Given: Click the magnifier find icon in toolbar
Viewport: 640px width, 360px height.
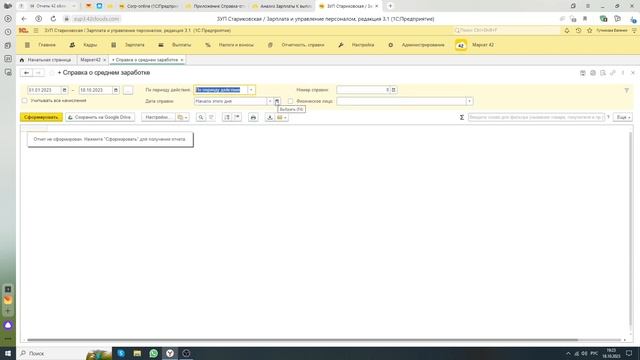Looking at the screenshot, I should [201, 117].
